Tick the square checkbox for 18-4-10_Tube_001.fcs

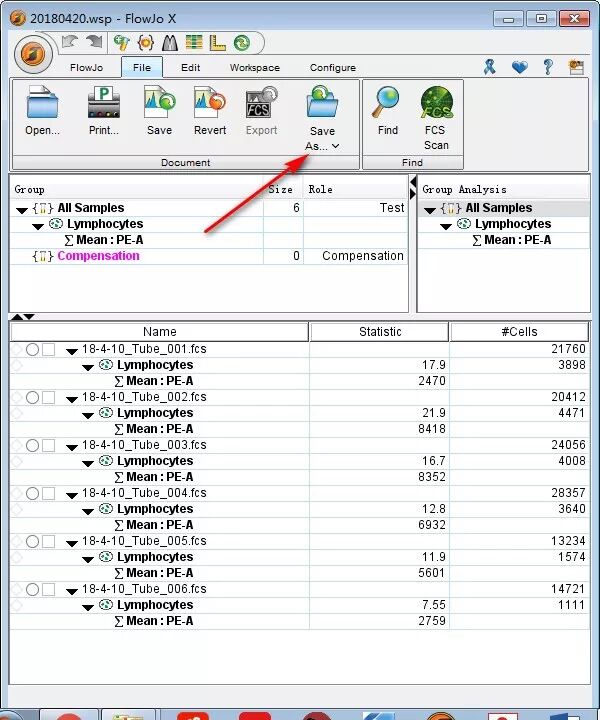[x=49, y=349]
